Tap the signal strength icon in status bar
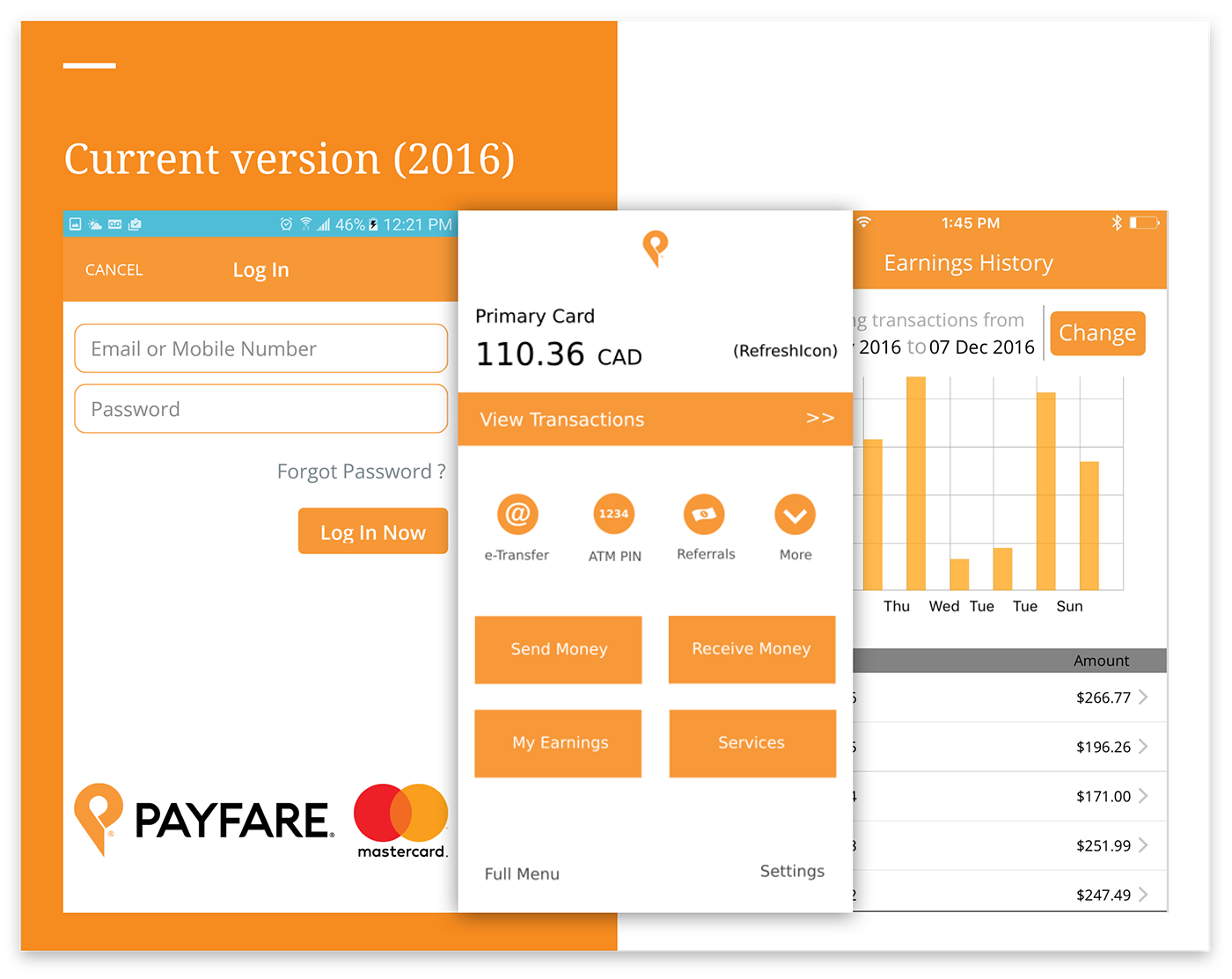1232x979 pixels. 324,224
